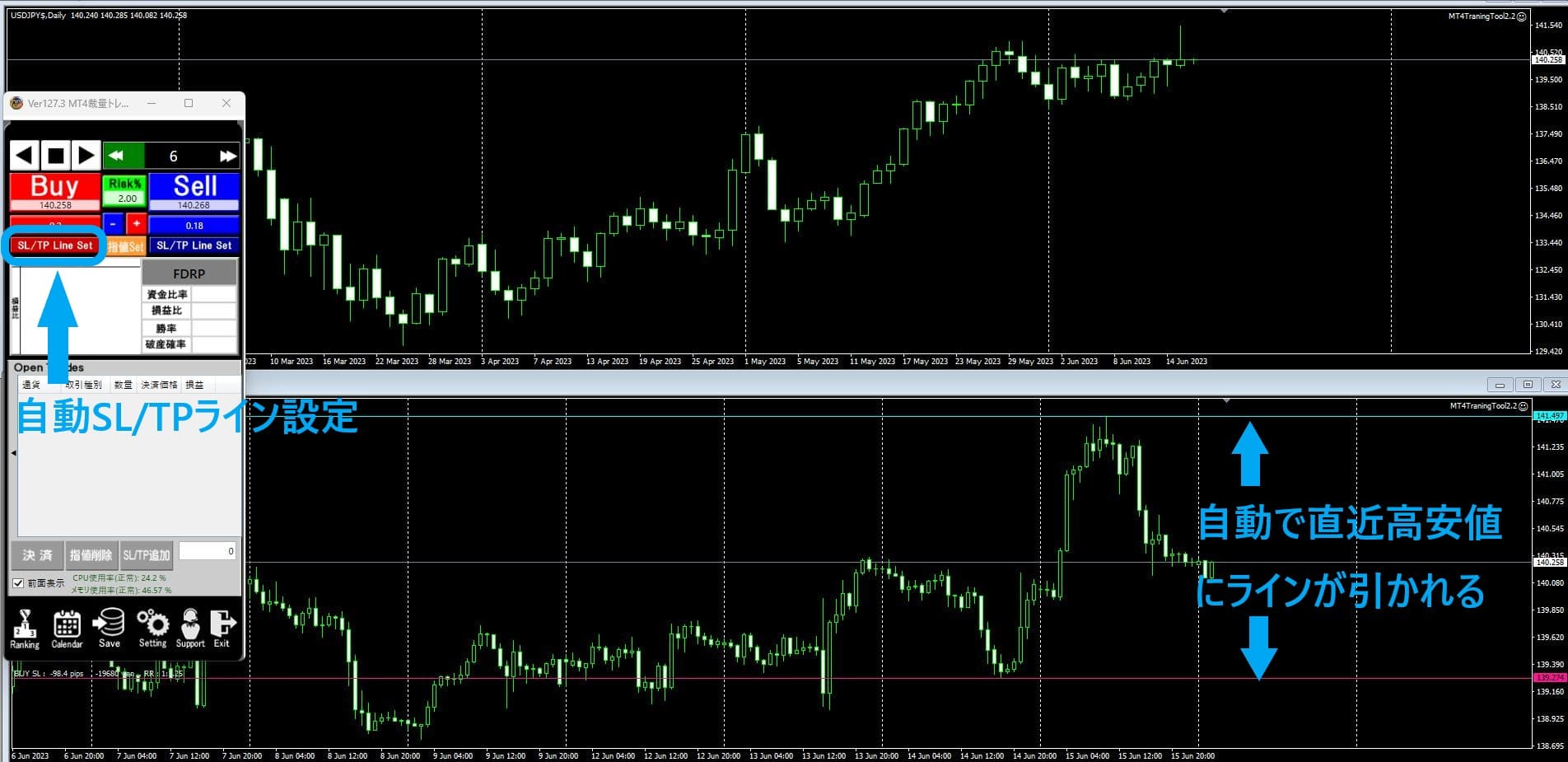Image resolution: width=1568 pixels, height=762 pixels.
Task: Collapse the trades panel with left arrow
Action: [x=13, y=453]
